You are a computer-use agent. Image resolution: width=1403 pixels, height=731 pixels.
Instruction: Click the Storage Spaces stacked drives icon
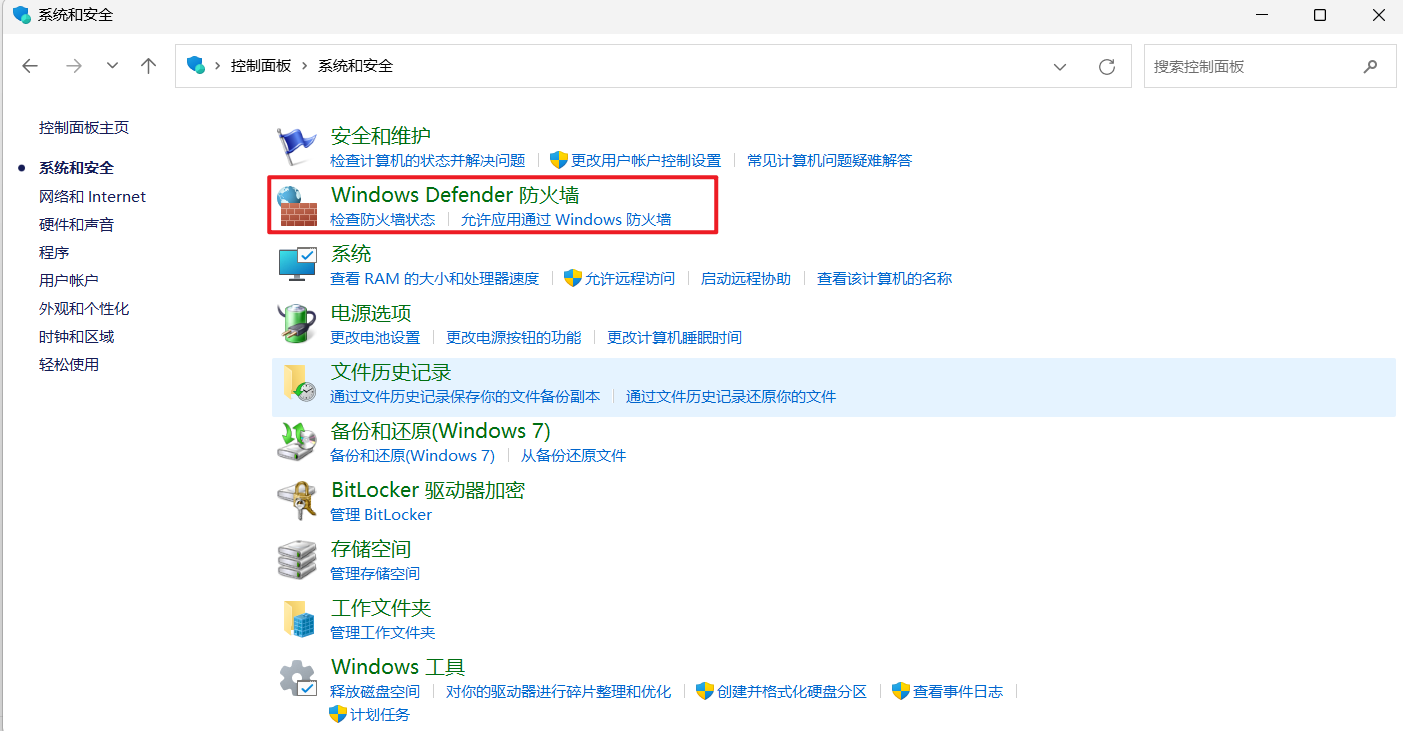(297, 559)
